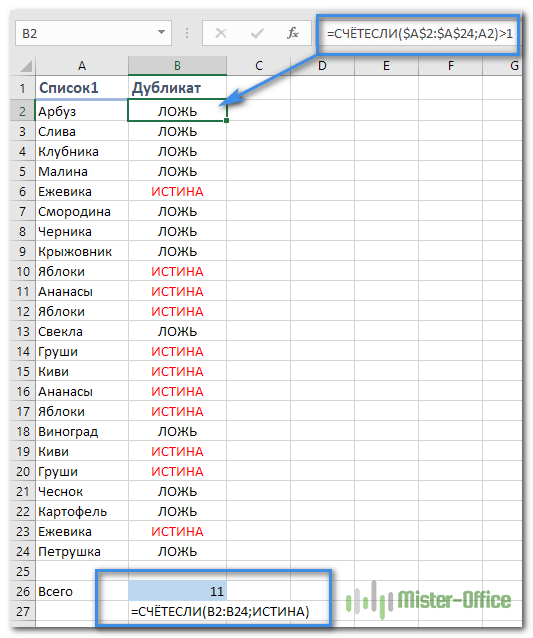Select the Черника cell

(82, 231)
